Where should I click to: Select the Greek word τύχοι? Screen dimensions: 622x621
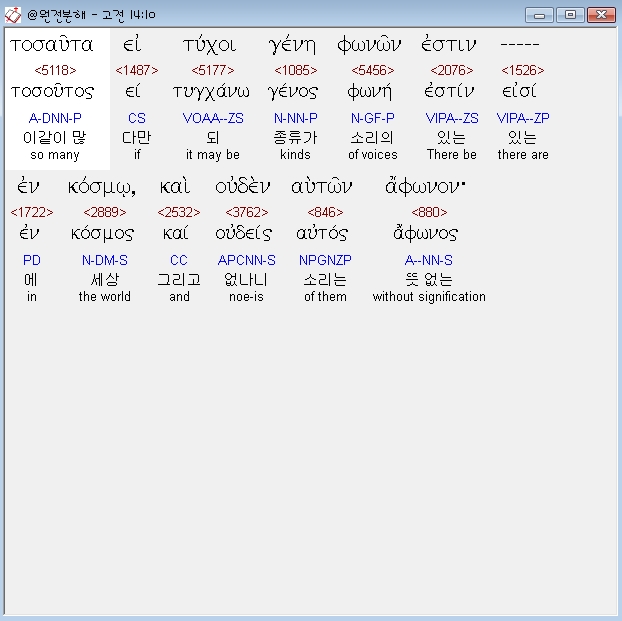[x=210, y=46]
